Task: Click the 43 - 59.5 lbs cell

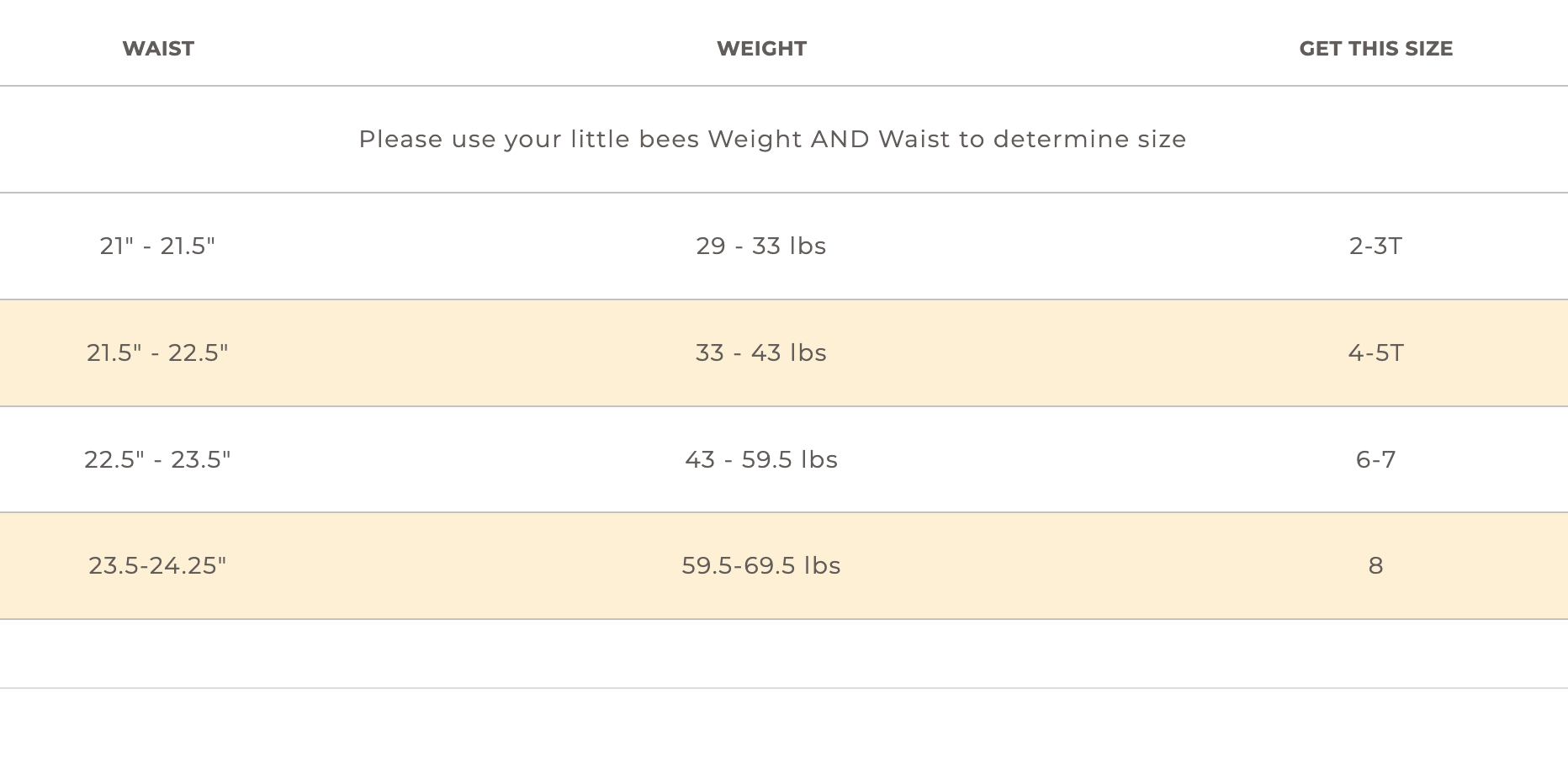Action: point(761,459)
